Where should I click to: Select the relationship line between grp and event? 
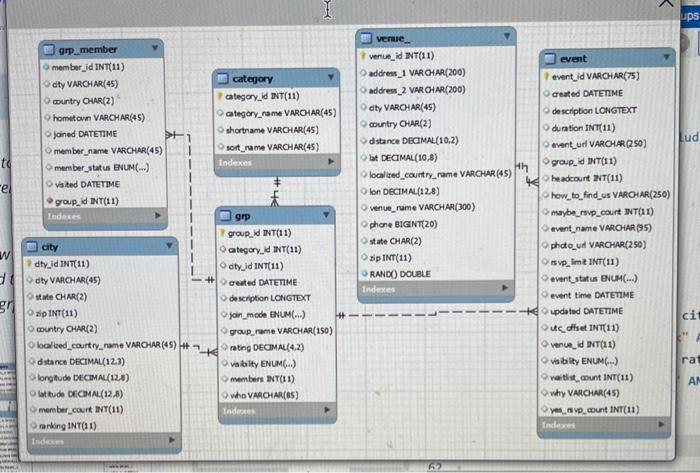pyautogui.click(x=438, y=314)
